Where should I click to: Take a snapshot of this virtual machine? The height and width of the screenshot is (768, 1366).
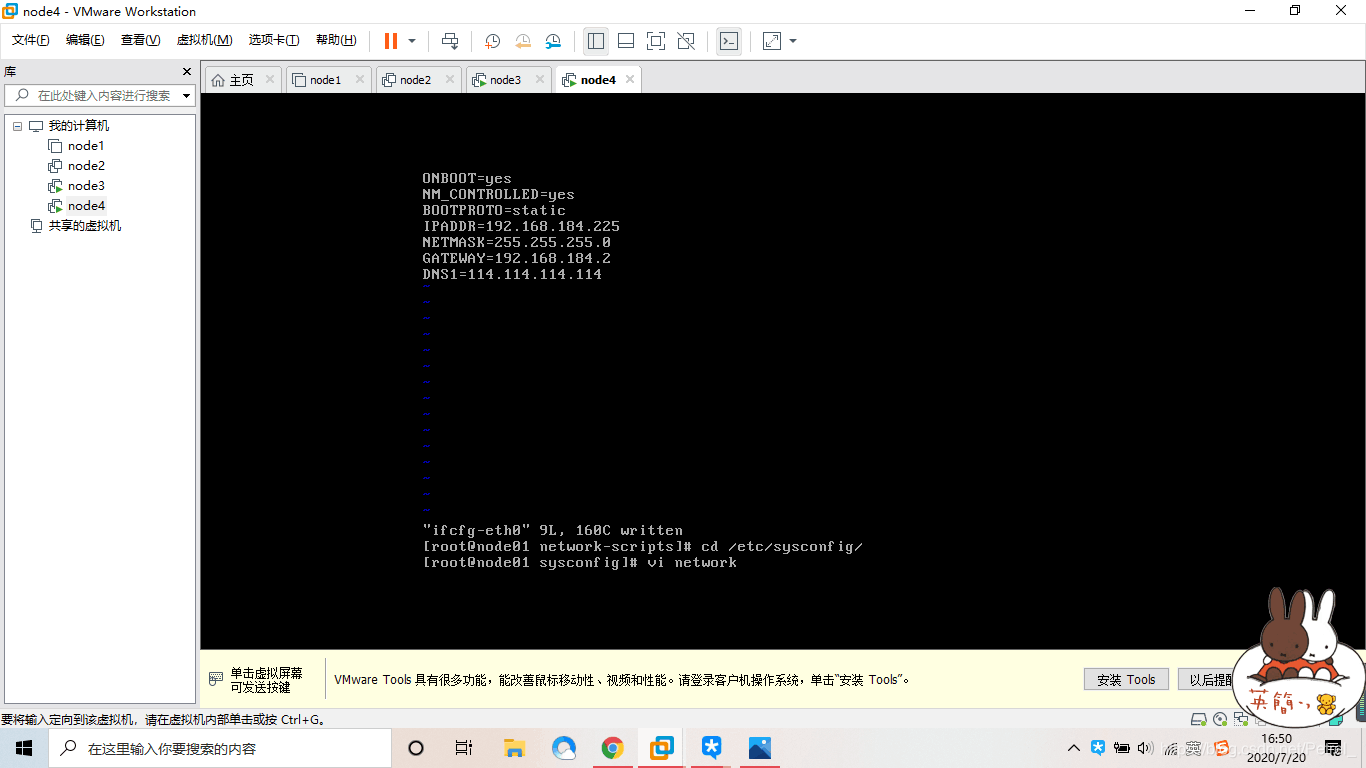point(492,41)
